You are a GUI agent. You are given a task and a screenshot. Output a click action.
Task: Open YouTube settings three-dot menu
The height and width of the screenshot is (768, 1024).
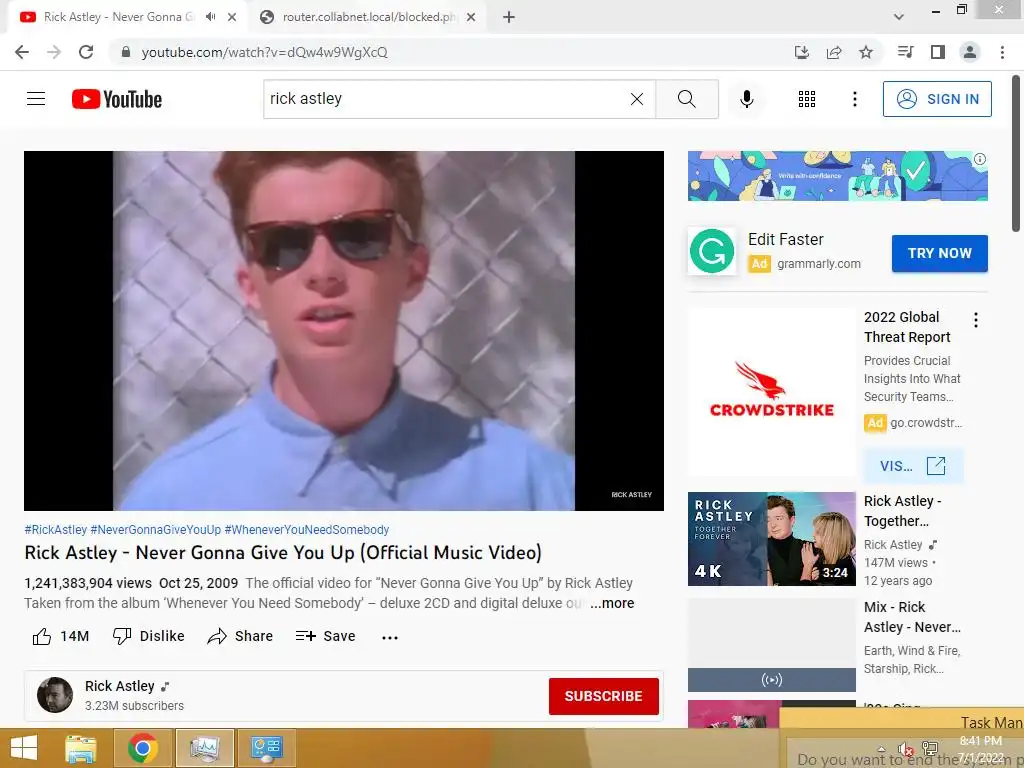(x=854, y=99)
